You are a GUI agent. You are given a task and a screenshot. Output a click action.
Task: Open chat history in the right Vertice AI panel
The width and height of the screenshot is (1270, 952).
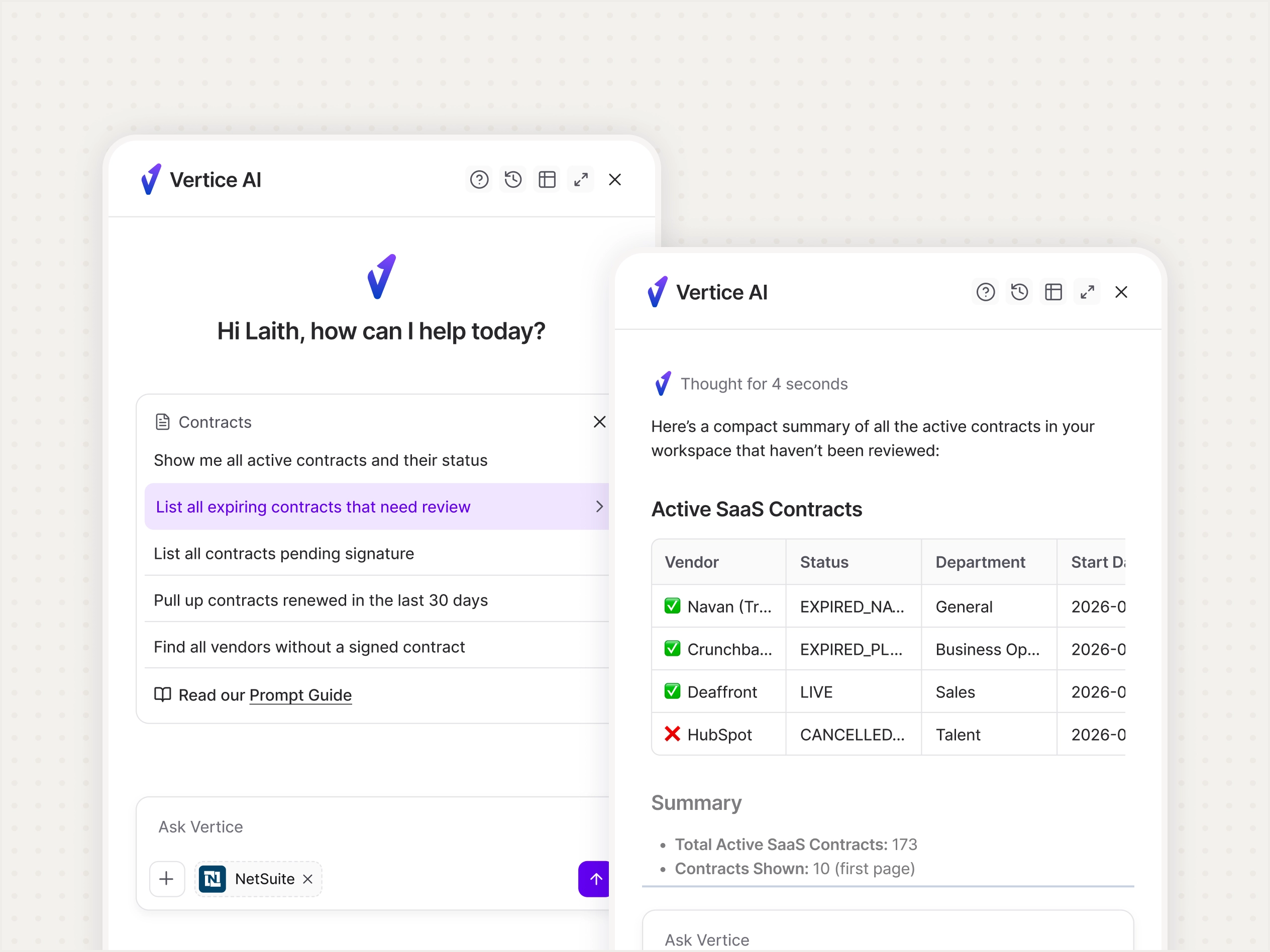pyautogui.click(x=1019, y=292)
